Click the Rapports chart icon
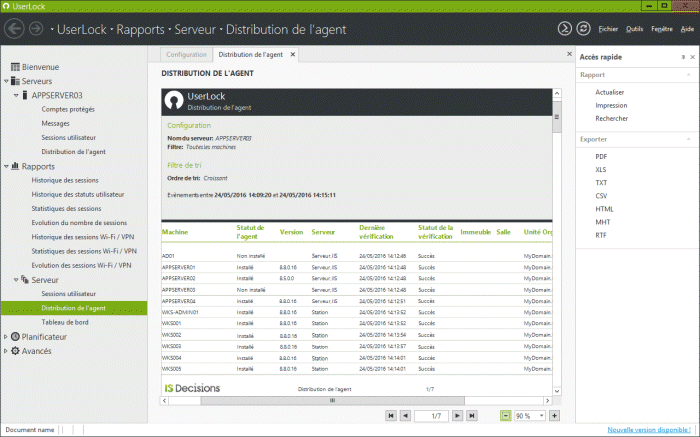The image size is (700, 437). (15, 166)
